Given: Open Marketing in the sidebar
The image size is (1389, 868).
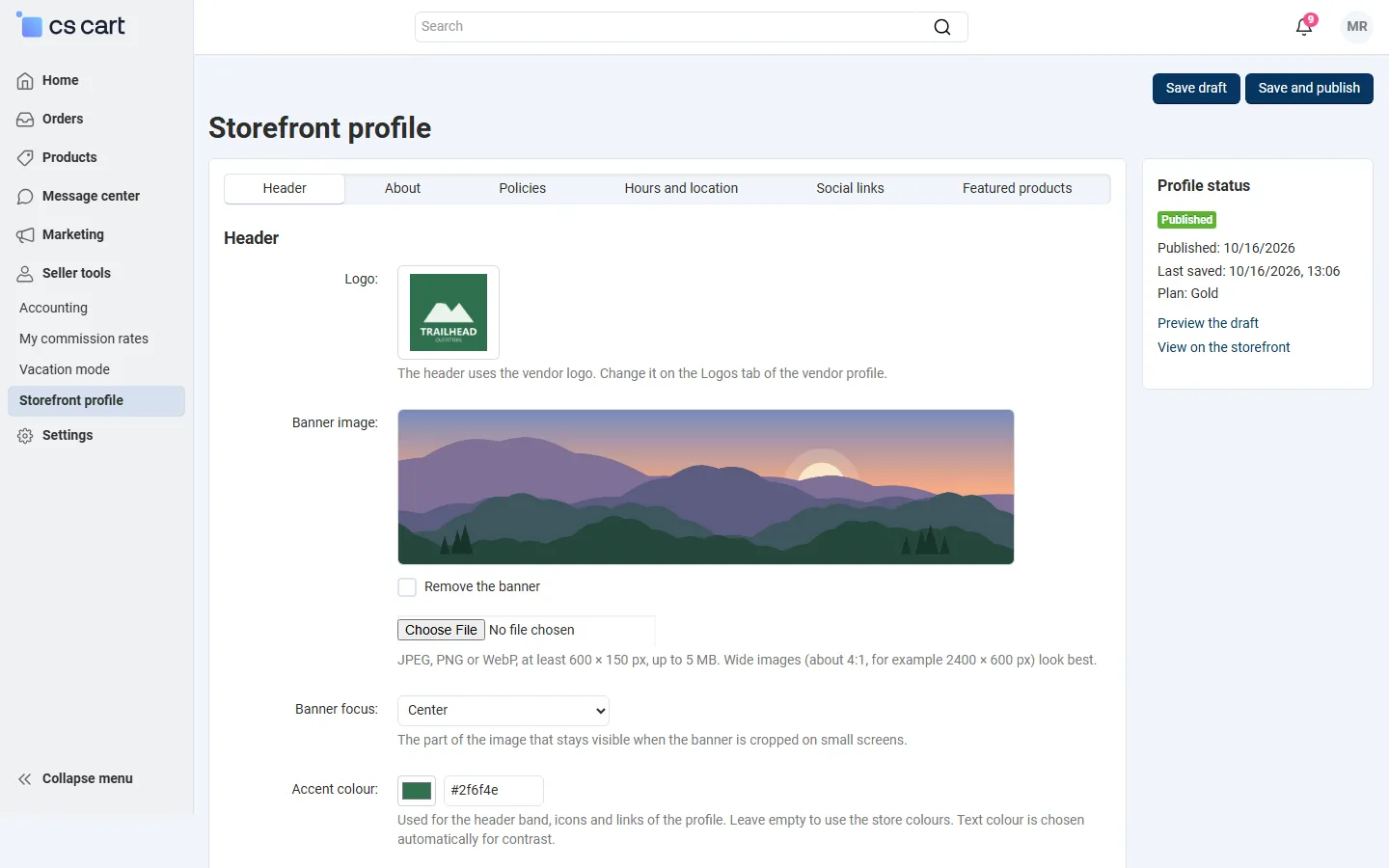Looking at the screenshot, I should 73,235.
